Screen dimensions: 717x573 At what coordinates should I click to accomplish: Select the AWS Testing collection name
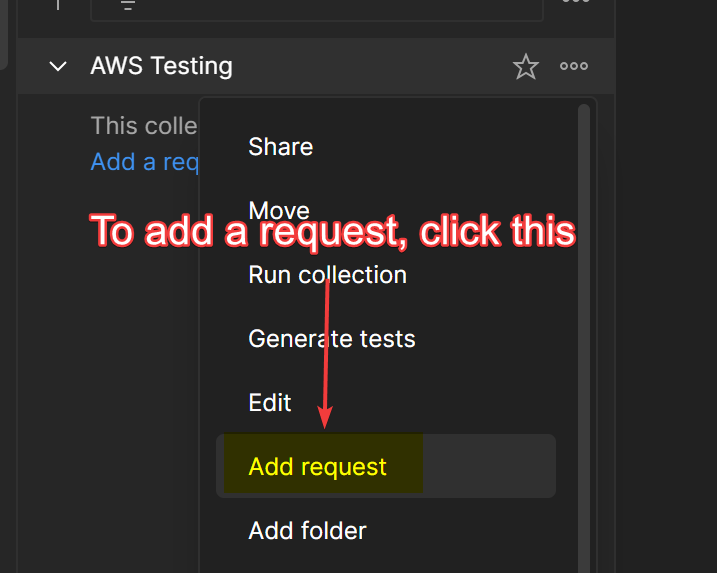pos(161,67)
